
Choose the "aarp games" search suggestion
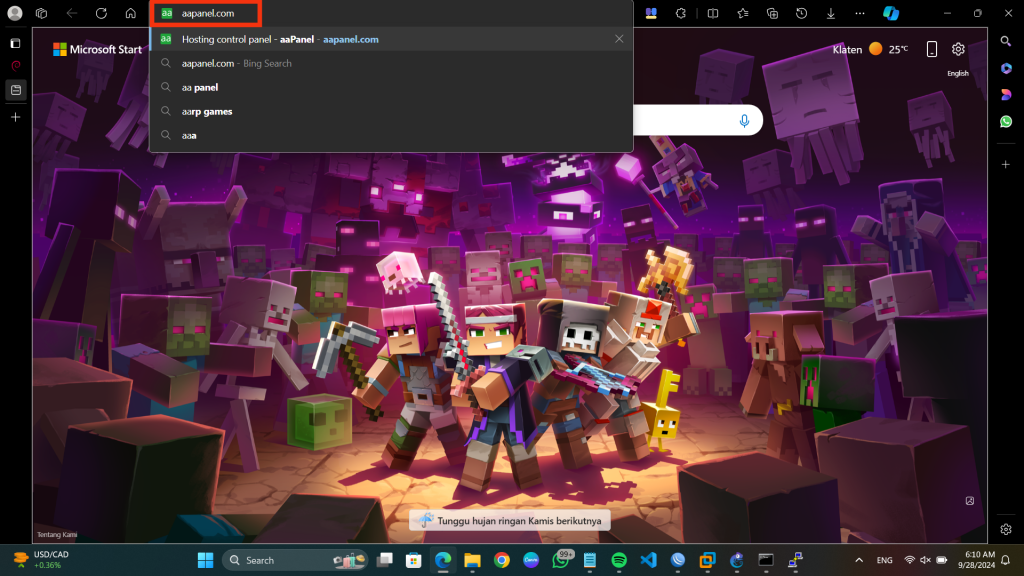[x=207, y=111]
